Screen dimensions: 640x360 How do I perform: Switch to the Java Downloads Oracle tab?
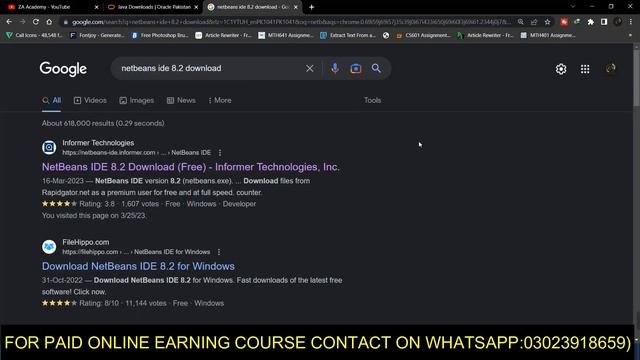point(154,7)
